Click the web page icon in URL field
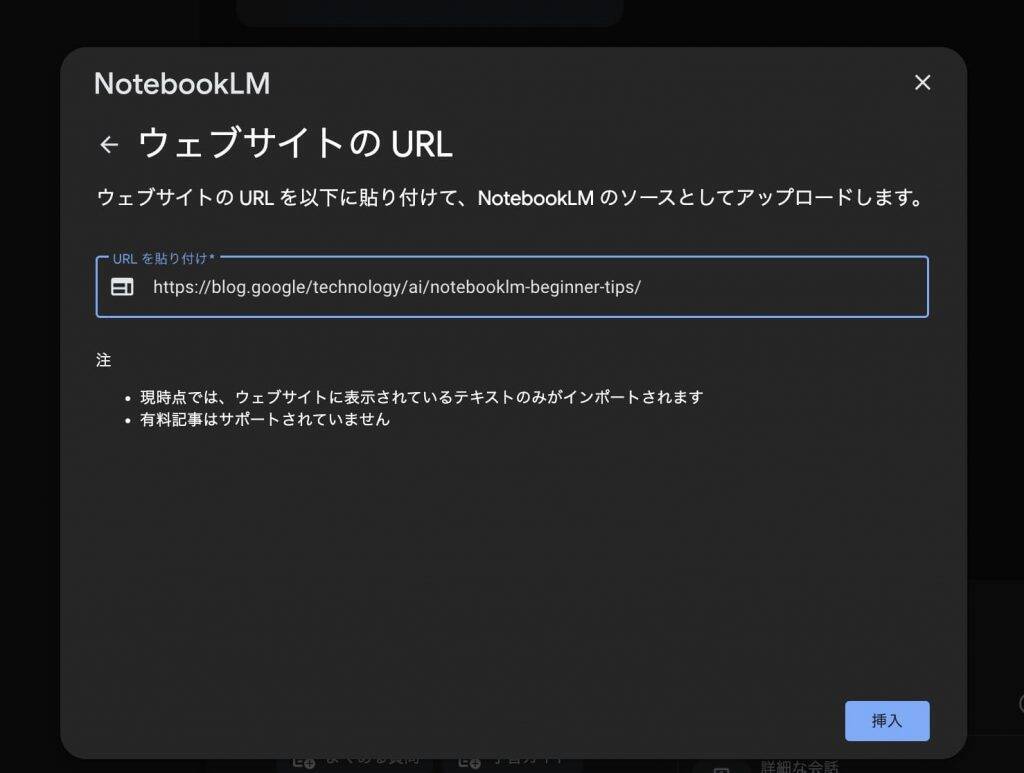 (x=122, y=288)
